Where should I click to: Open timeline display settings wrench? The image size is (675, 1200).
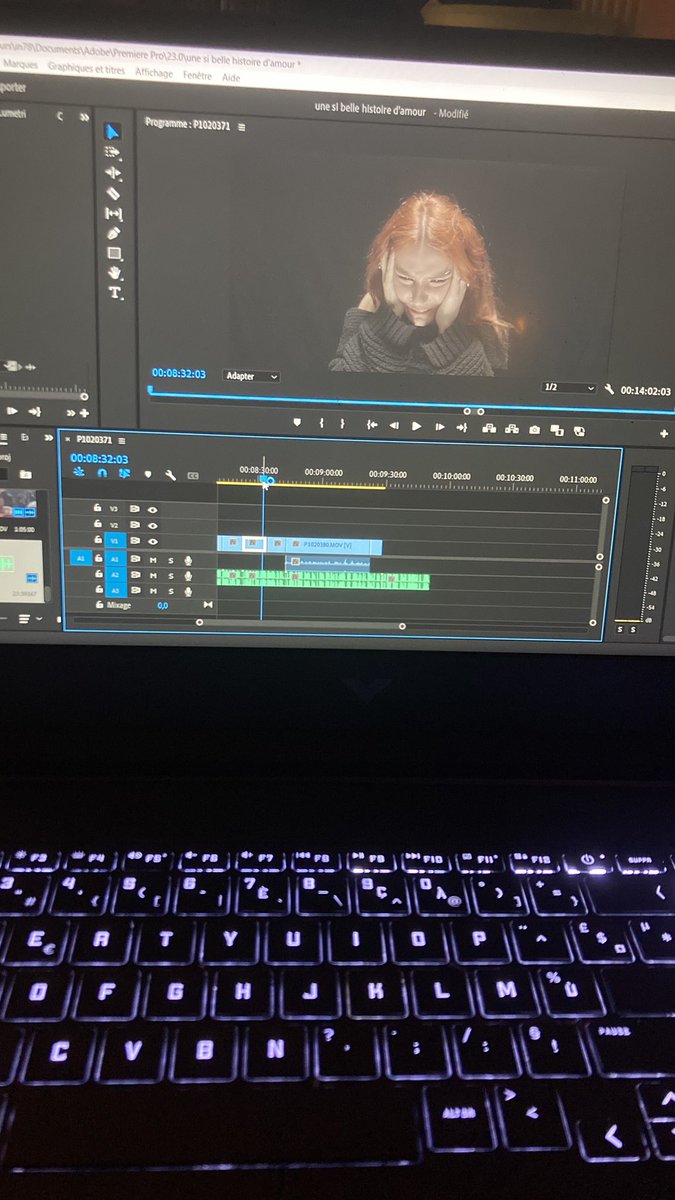(170, 475)
